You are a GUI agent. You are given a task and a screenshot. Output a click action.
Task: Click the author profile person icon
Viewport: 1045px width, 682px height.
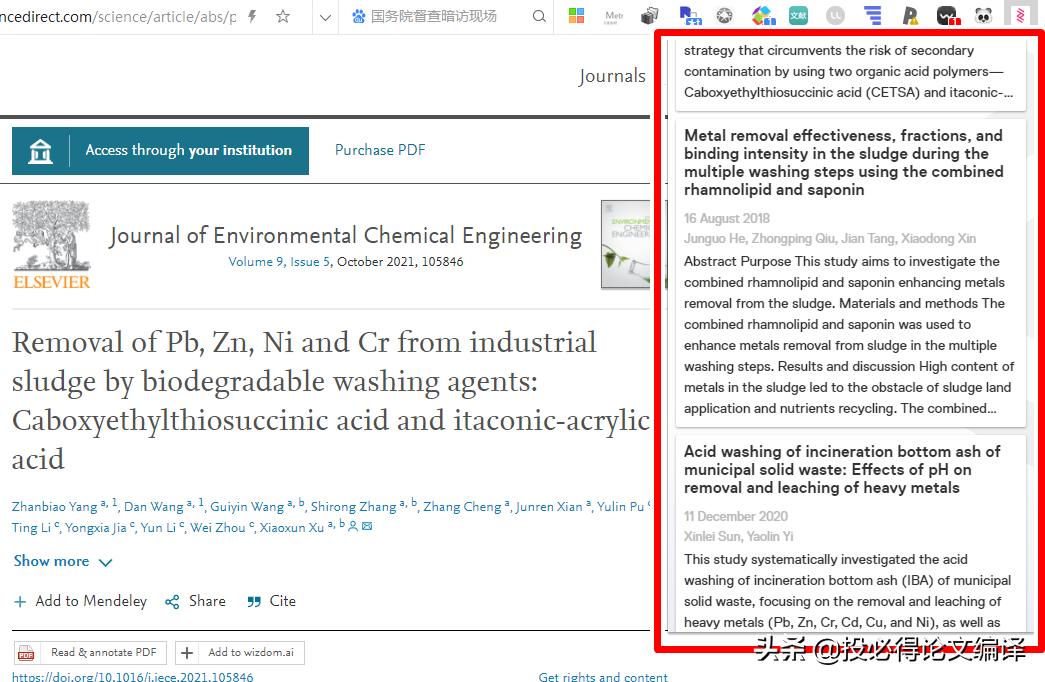[352, 524]
